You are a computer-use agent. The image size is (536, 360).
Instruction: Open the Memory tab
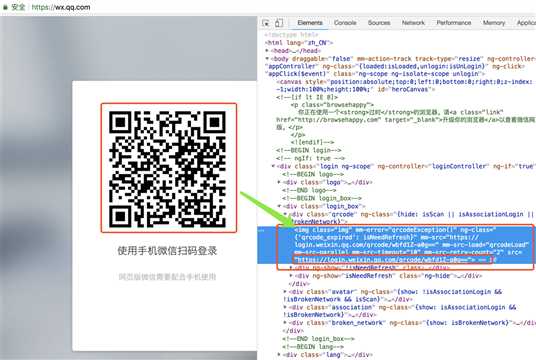[494, 23]
